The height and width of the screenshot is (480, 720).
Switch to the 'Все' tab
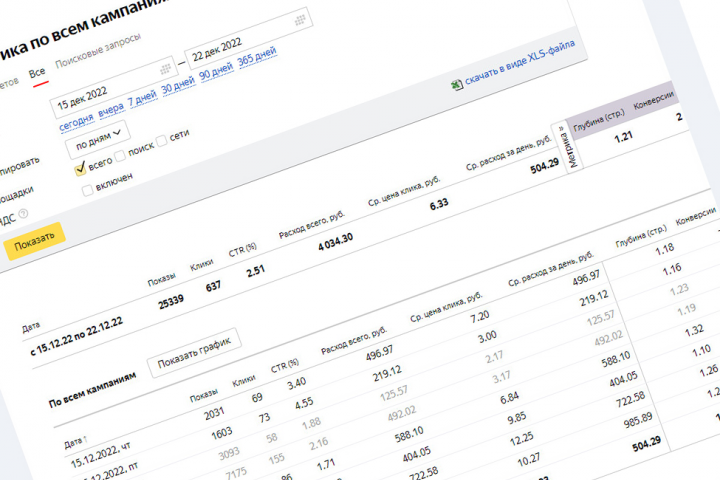[x=37, y=73]
